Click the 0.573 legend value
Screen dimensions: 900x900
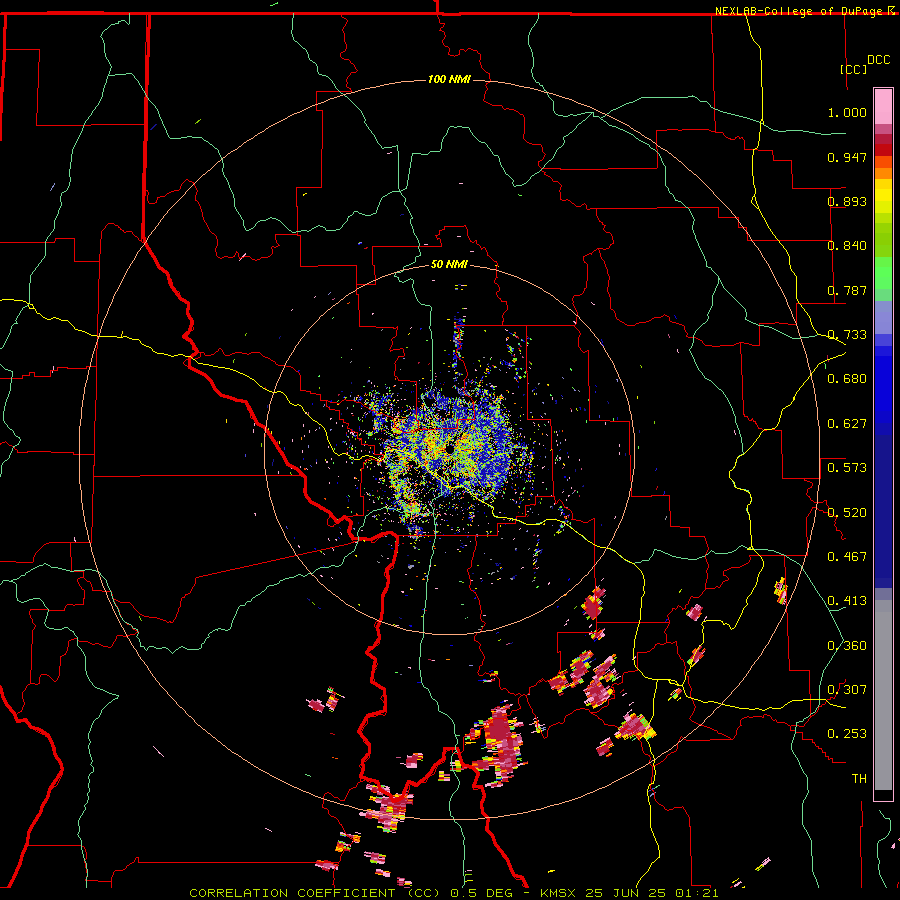pyautogui.click(x=847, y=468)
